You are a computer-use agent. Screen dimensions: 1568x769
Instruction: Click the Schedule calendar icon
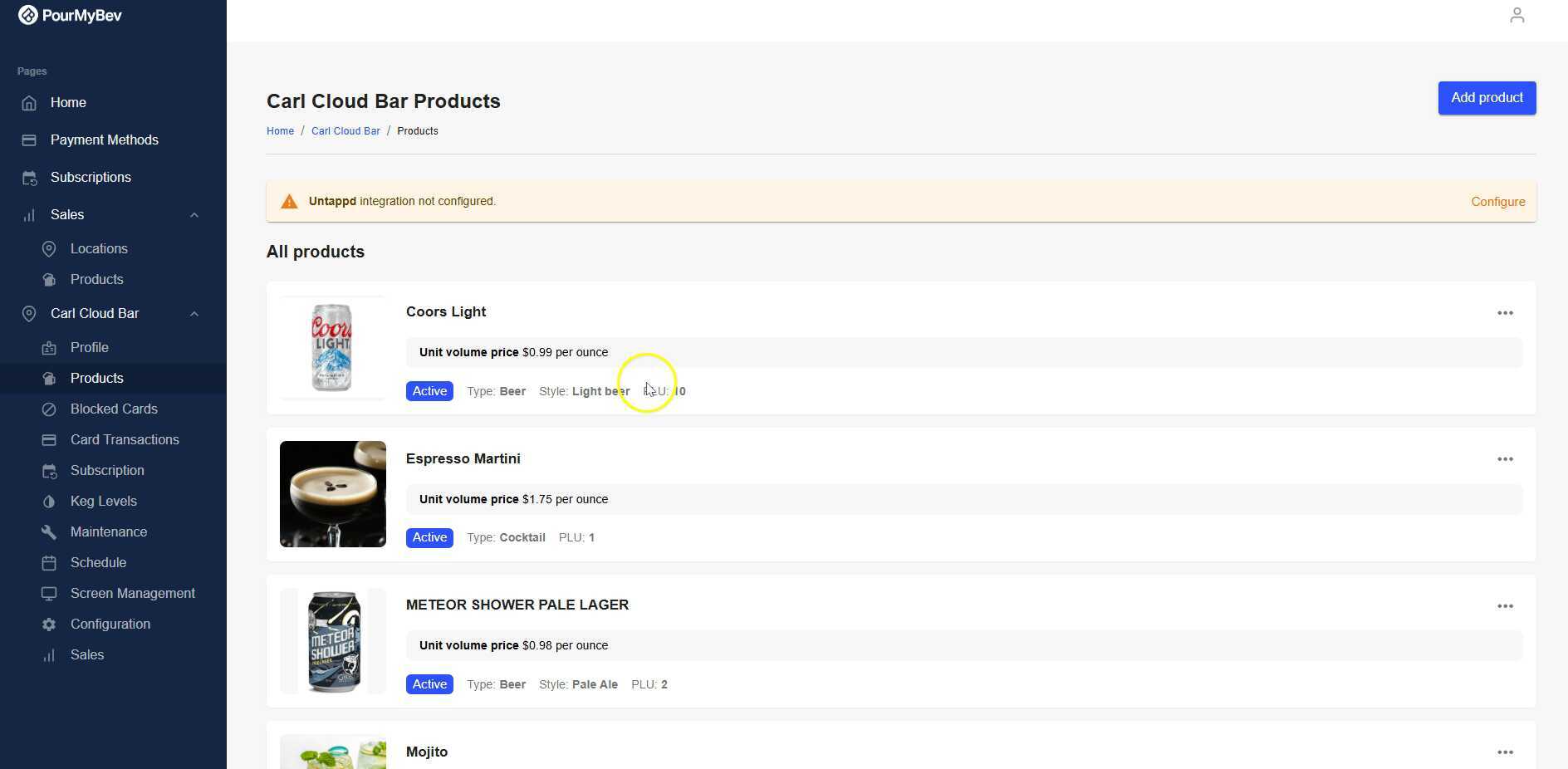[49, 563]
